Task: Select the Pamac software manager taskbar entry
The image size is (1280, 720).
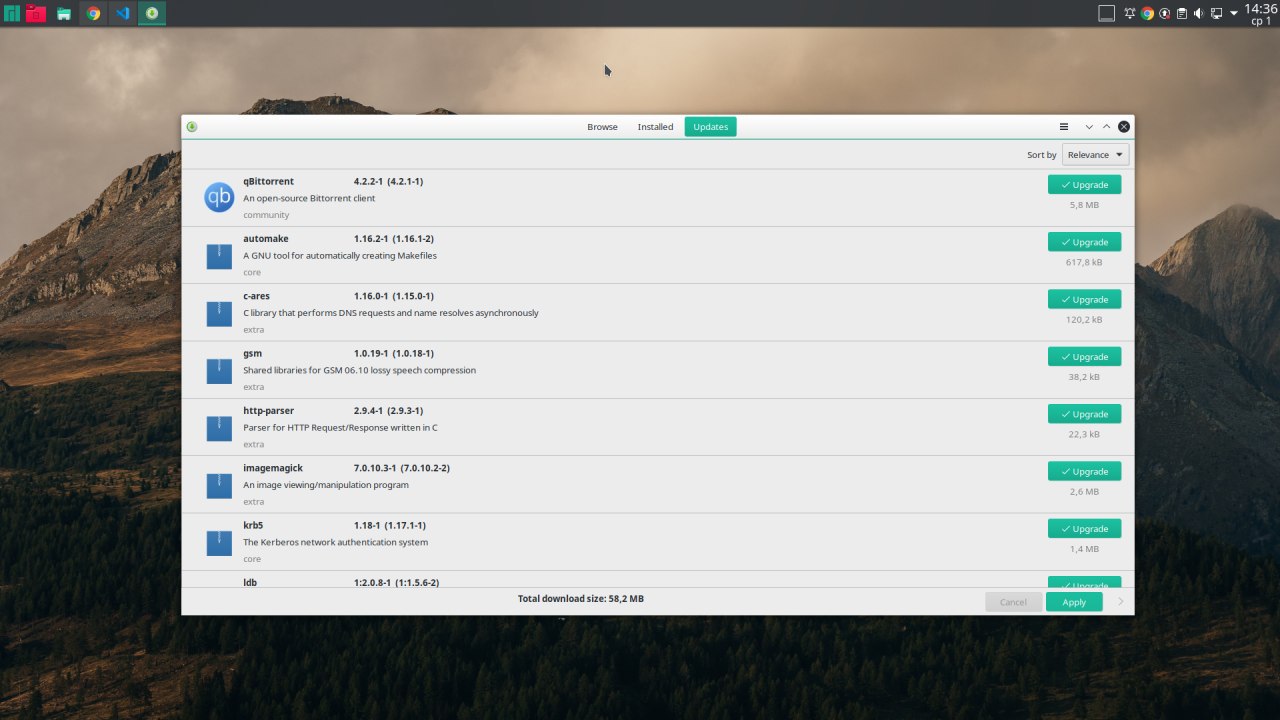Action: point(152,14)
